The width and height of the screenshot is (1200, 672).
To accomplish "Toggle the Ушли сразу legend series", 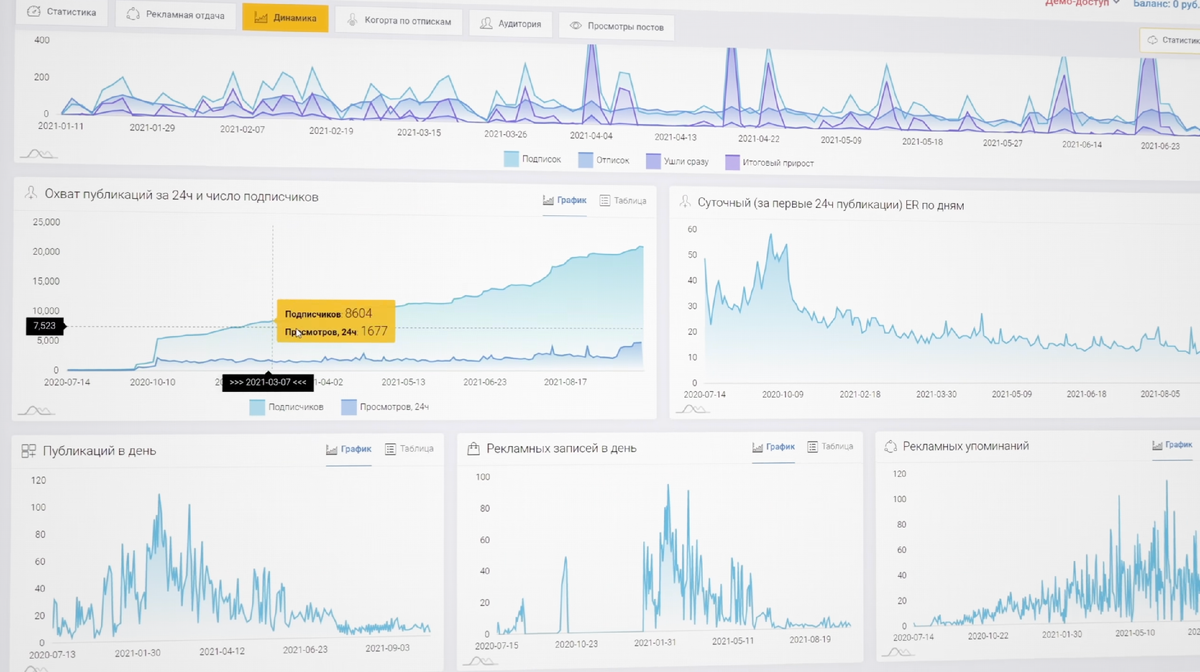I will (x=677, y=161).
